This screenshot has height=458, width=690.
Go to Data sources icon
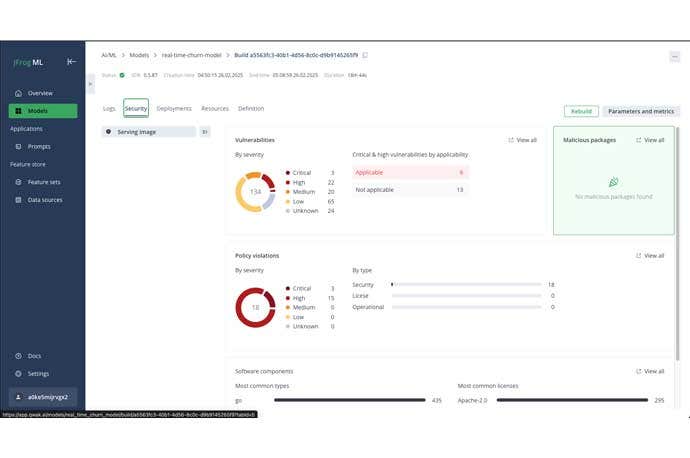19,200
